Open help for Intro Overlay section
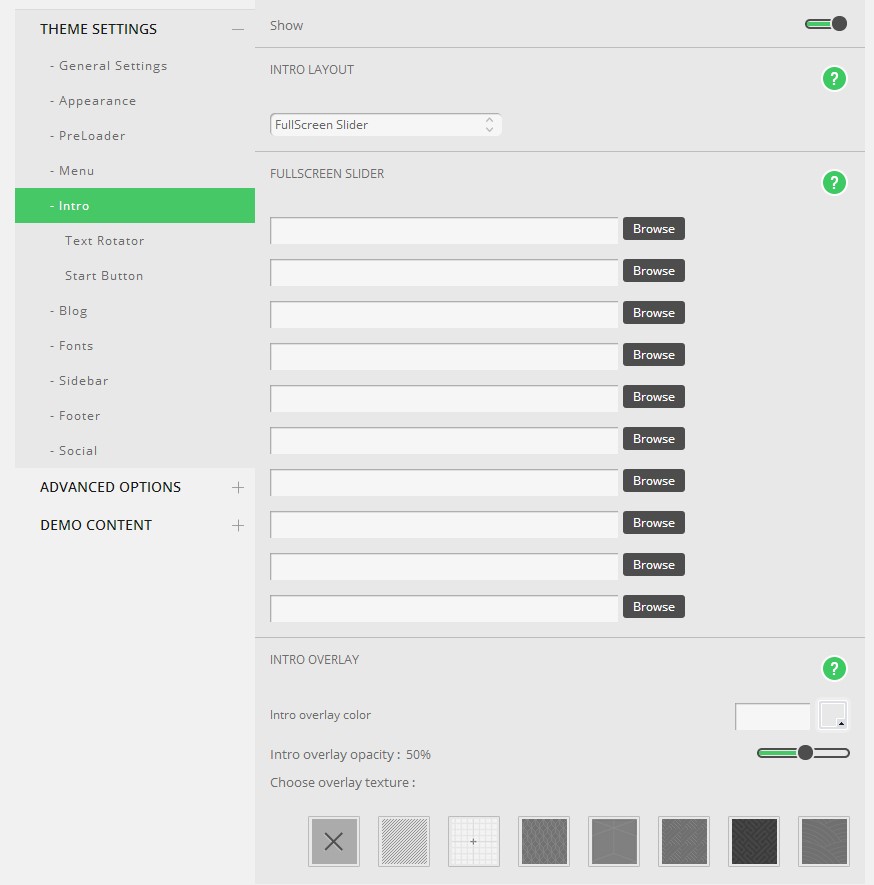This screenshot has height=885, width=874. [833, 668]
